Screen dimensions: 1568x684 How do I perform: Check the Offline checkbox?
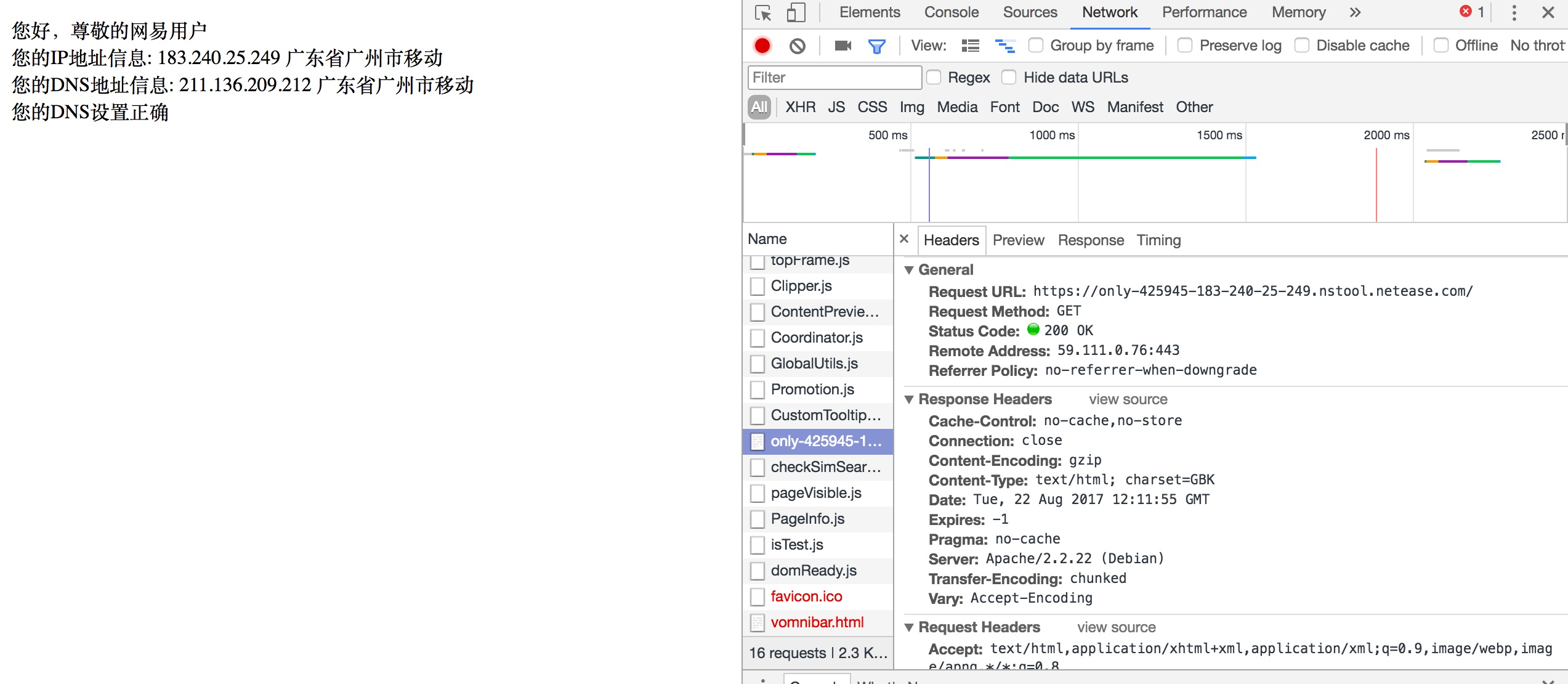1441,46
